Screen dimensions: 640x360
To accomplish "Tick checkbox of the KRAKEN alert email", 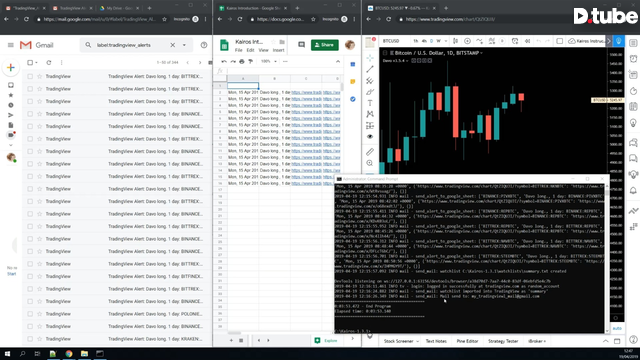I will coord(30,339).
